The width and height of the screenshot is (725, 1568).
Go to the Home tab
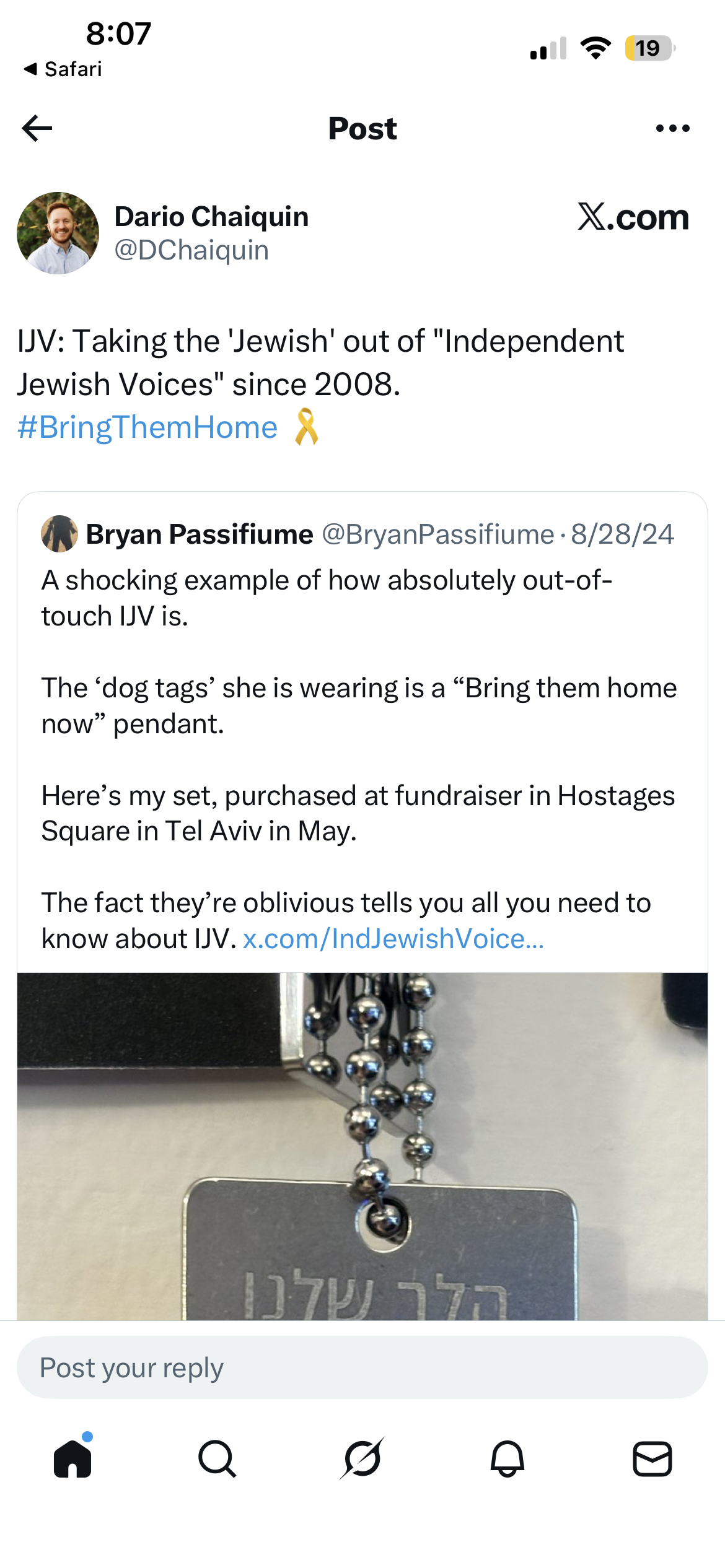coord(73,1458)
